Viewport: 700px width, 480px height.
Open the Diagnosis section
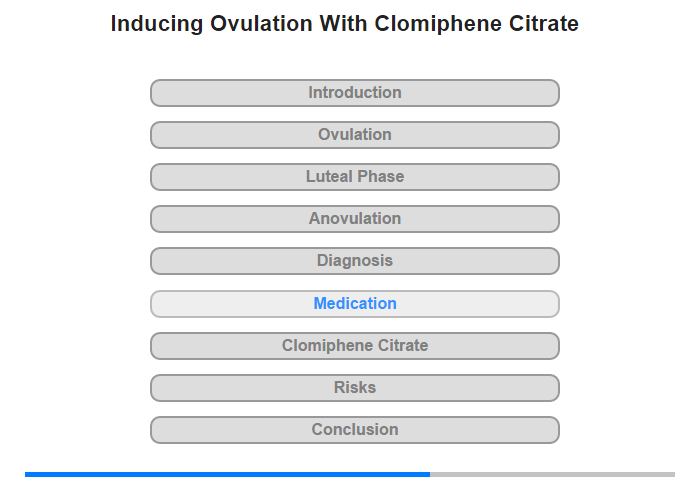tap(355, 261)
